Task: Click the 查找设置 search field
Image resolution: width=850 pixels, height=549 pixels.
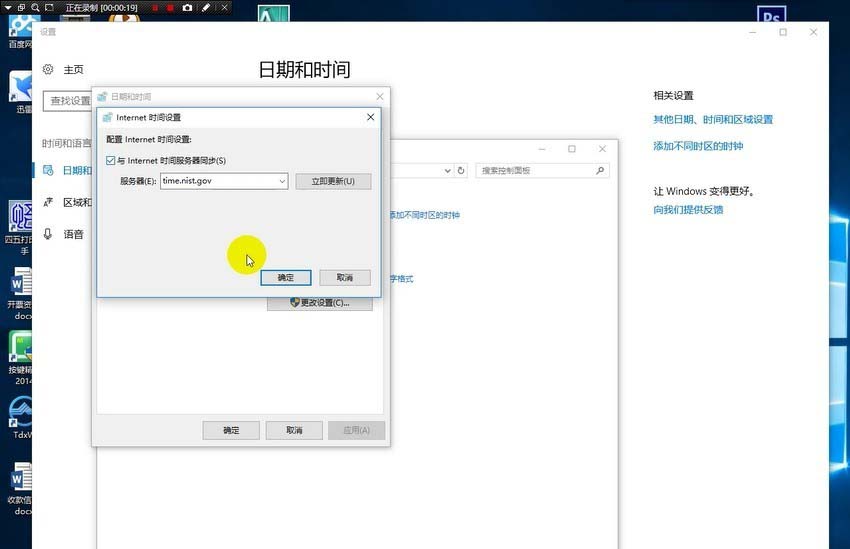Action: (x=67, y=101)
